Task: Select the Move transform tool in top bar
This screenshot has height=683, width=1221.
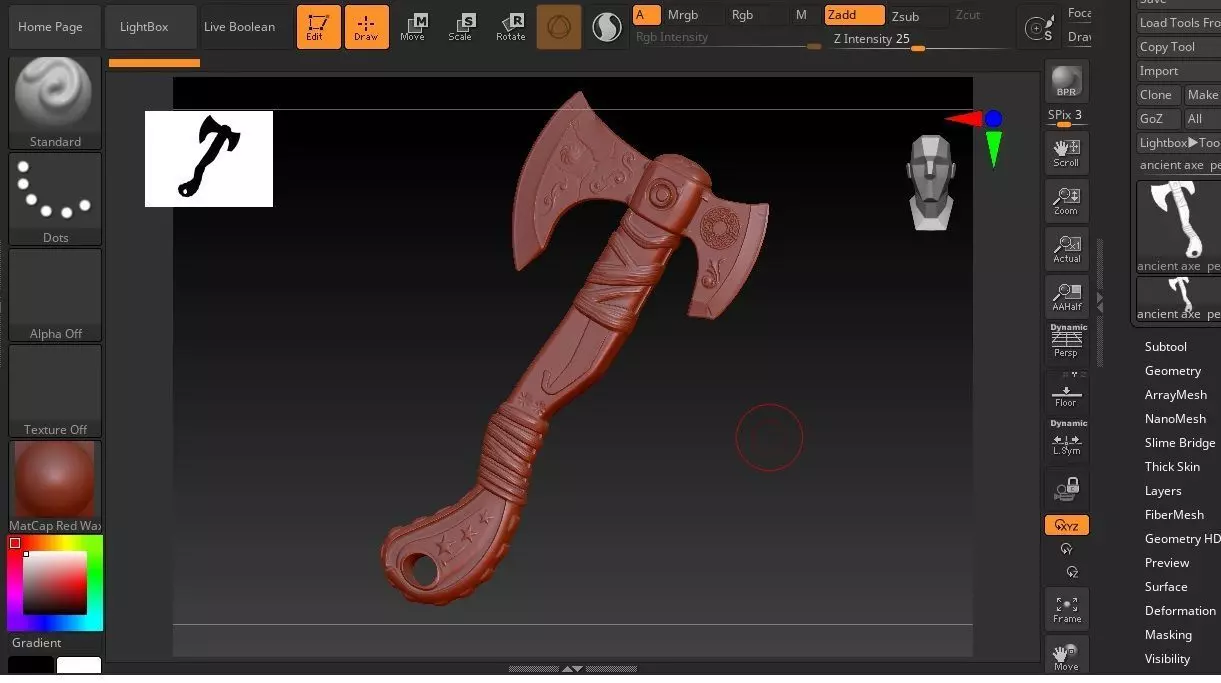Action: click(412, 27)
